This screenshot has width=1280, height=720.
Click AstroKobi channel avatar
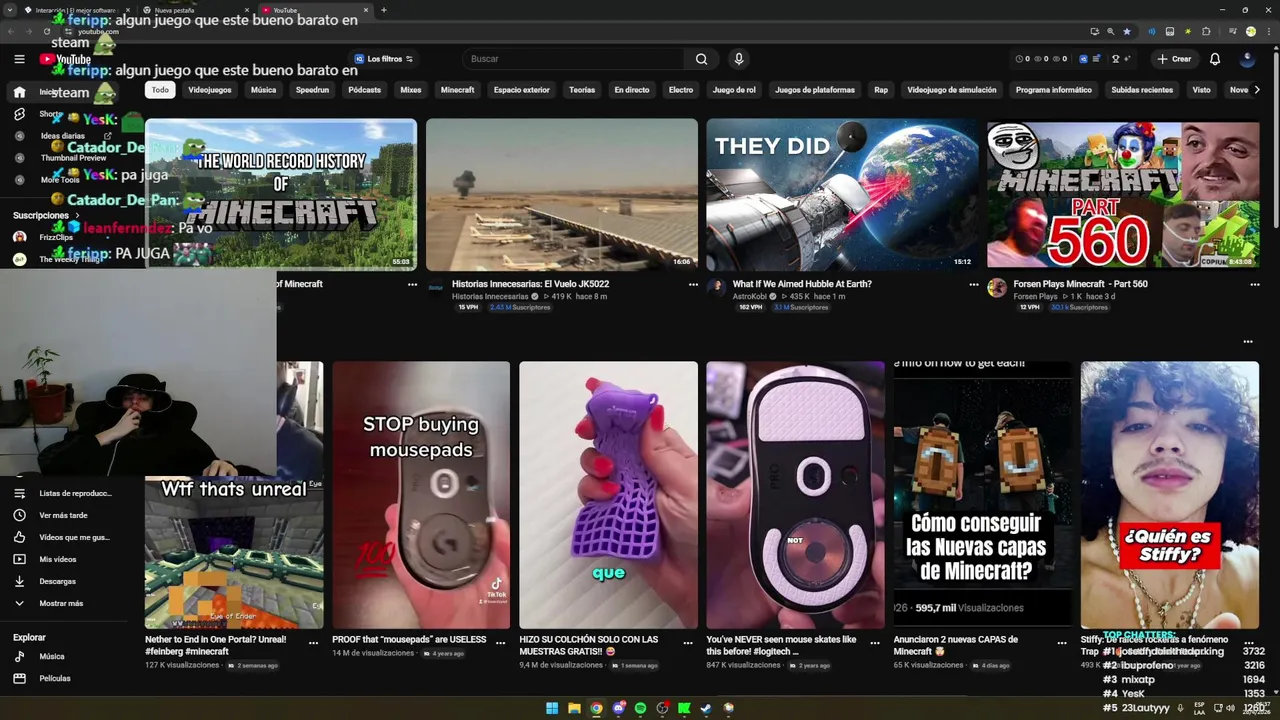[716, 288]
